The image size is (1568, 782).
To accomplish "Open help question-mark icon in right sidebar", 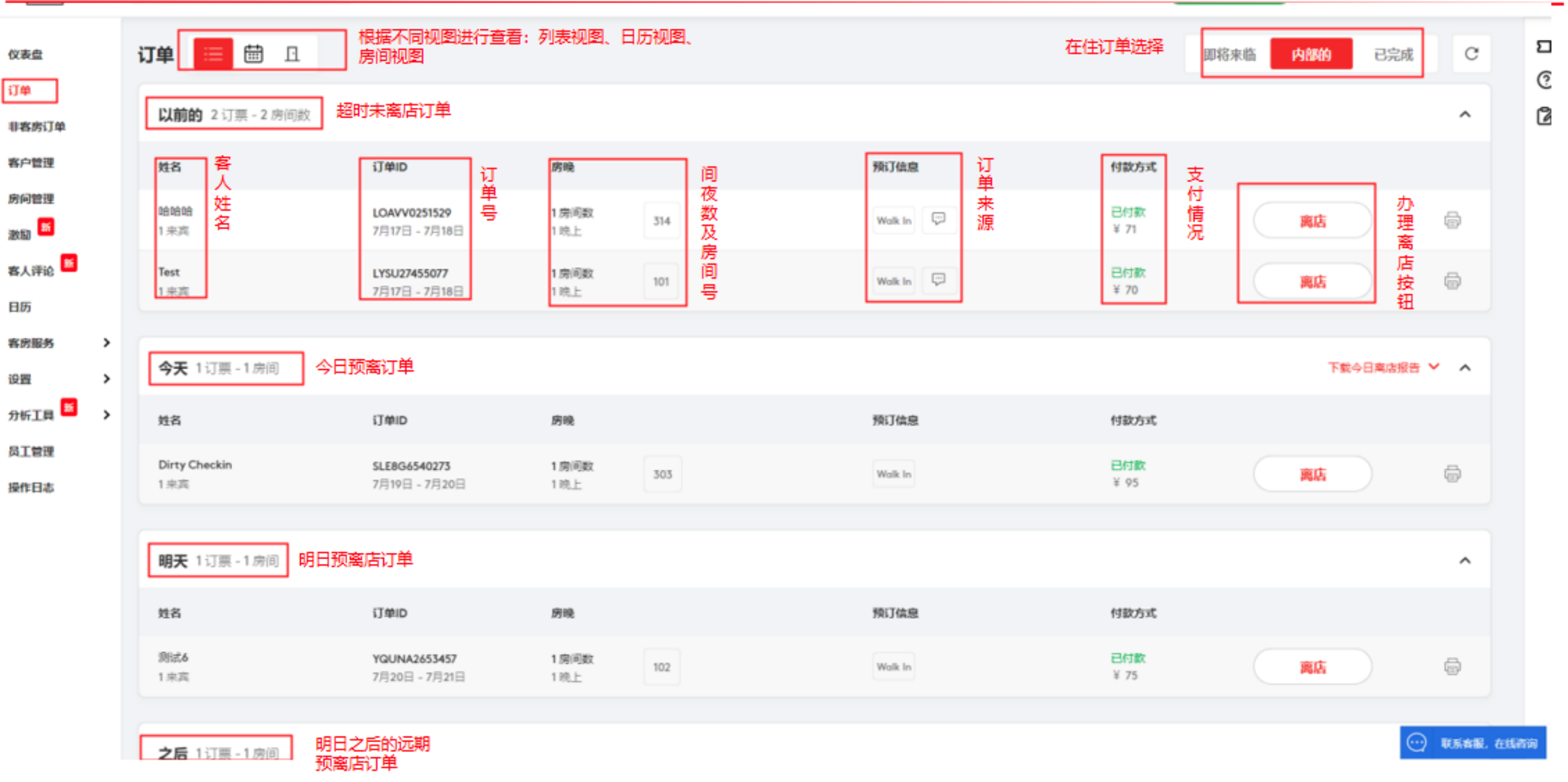I will coord(1544,80).
